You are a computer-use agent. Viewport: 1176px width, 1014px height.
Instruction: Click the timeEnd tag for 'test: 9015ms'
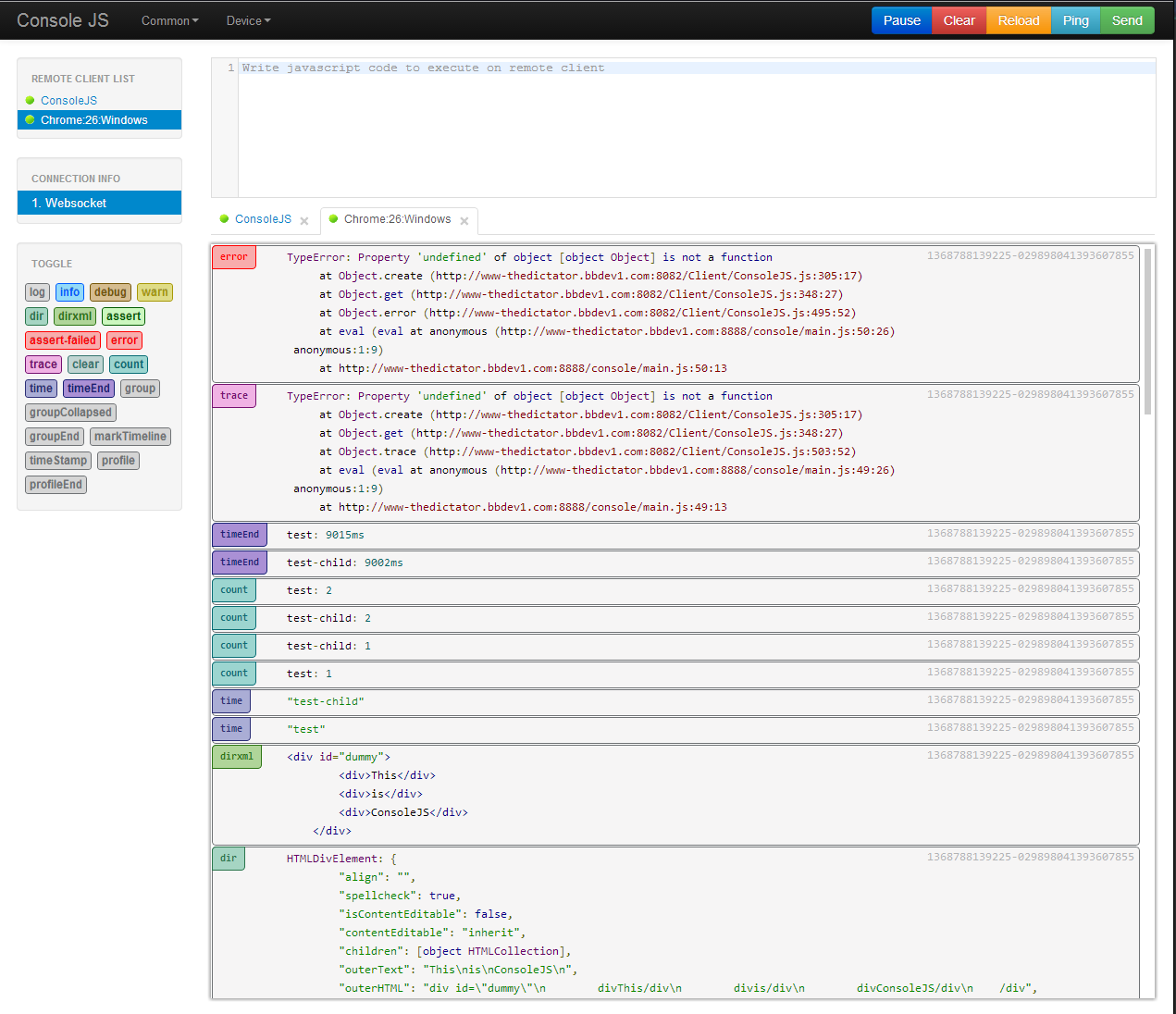pyautogui.click(x=240, y=535)
